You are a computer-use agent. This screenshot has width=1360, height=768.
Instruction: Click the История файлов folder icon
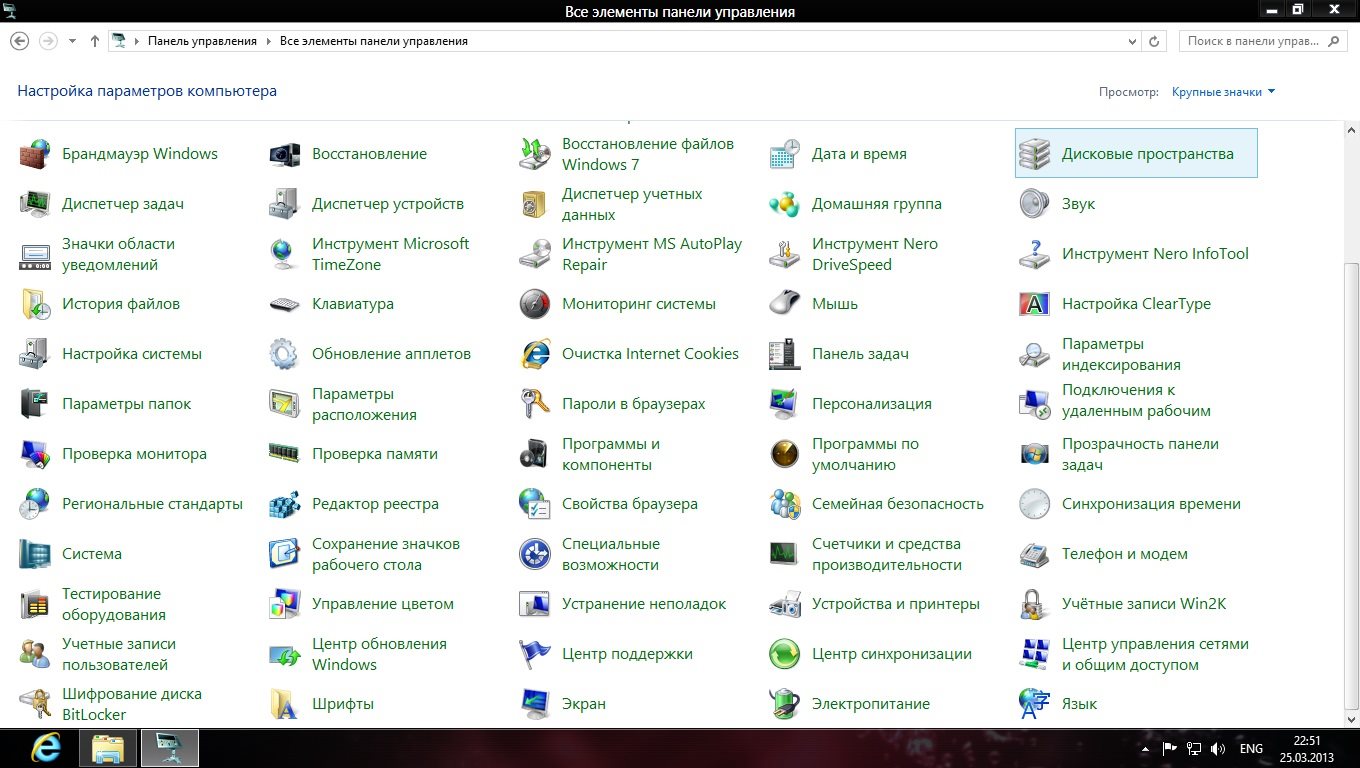35,304
